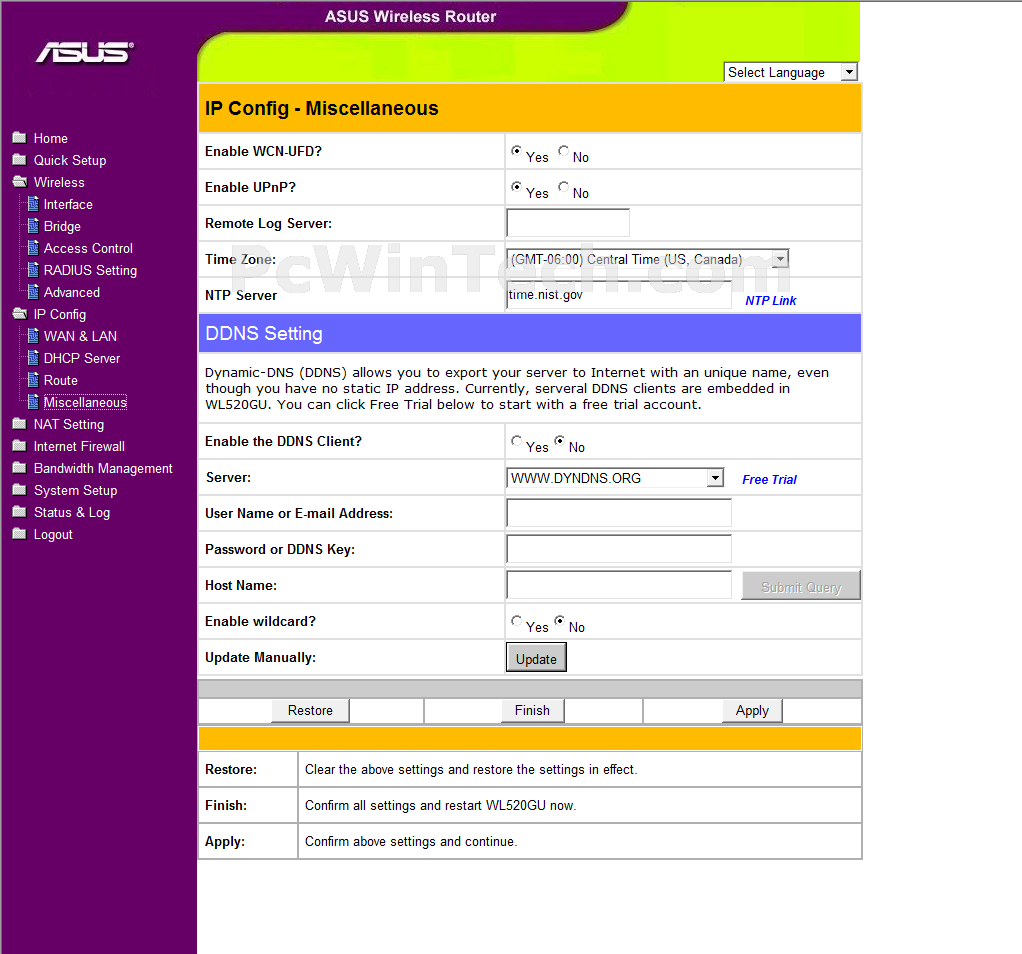
Task: Click the open IP Config folder icon
Action: (20, 314)
